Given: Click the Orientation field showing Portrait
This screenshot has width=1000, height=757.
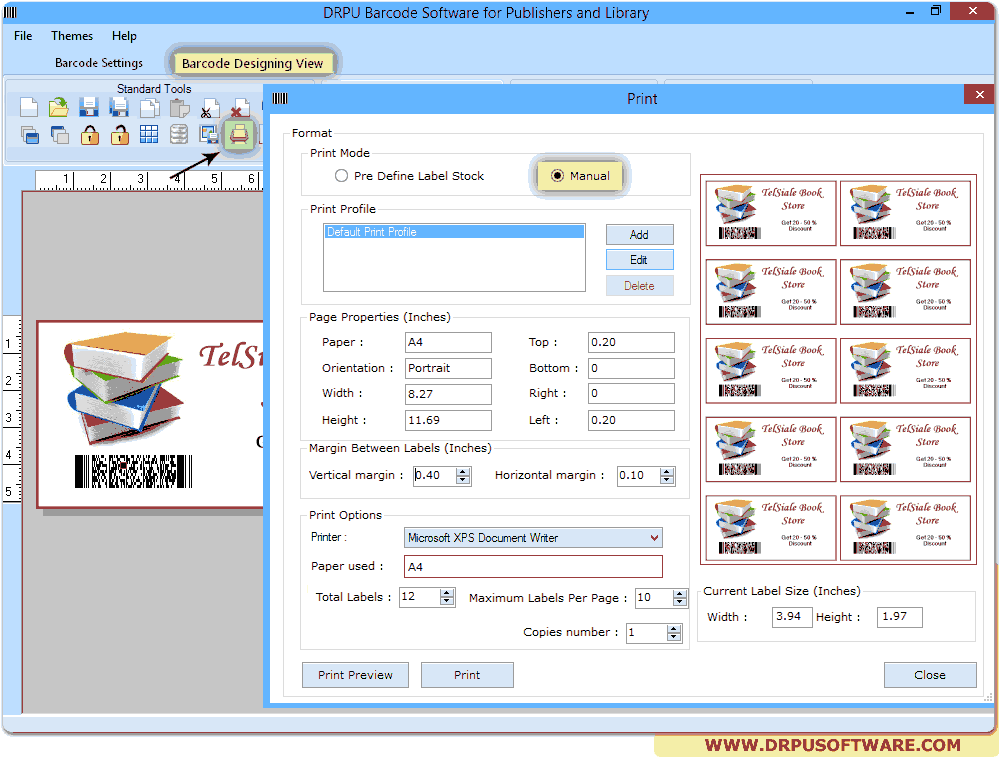Looking at the screenshot, I should click(x=448, y=368).
